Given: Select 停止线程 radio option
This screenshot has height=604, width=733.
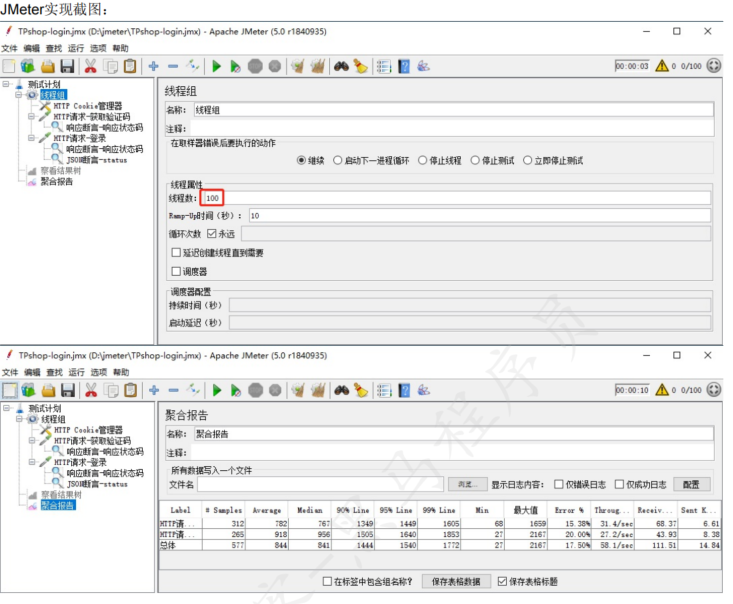Looking at the screenshot, I should click(423, 160).
